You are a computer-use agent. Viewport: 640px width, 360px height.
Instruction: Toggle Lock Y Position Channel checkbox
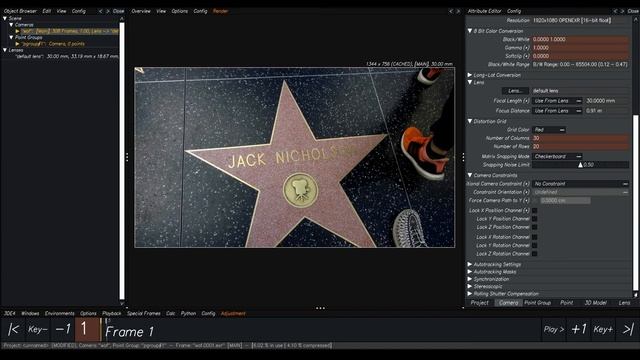[x=535, y=219]
